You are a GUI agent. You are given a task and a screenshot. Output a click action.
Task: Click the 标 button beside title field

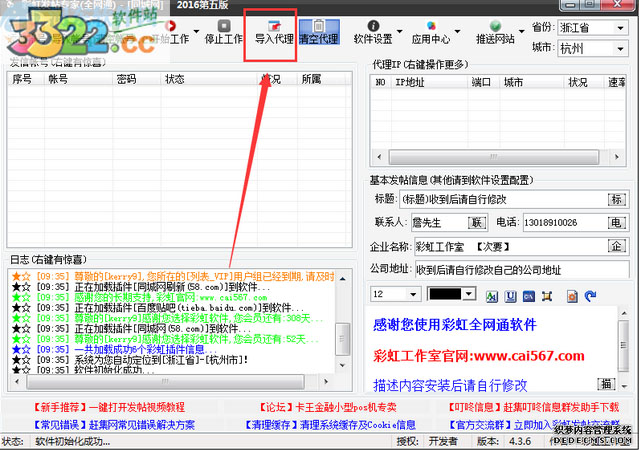tap(616, 199)
